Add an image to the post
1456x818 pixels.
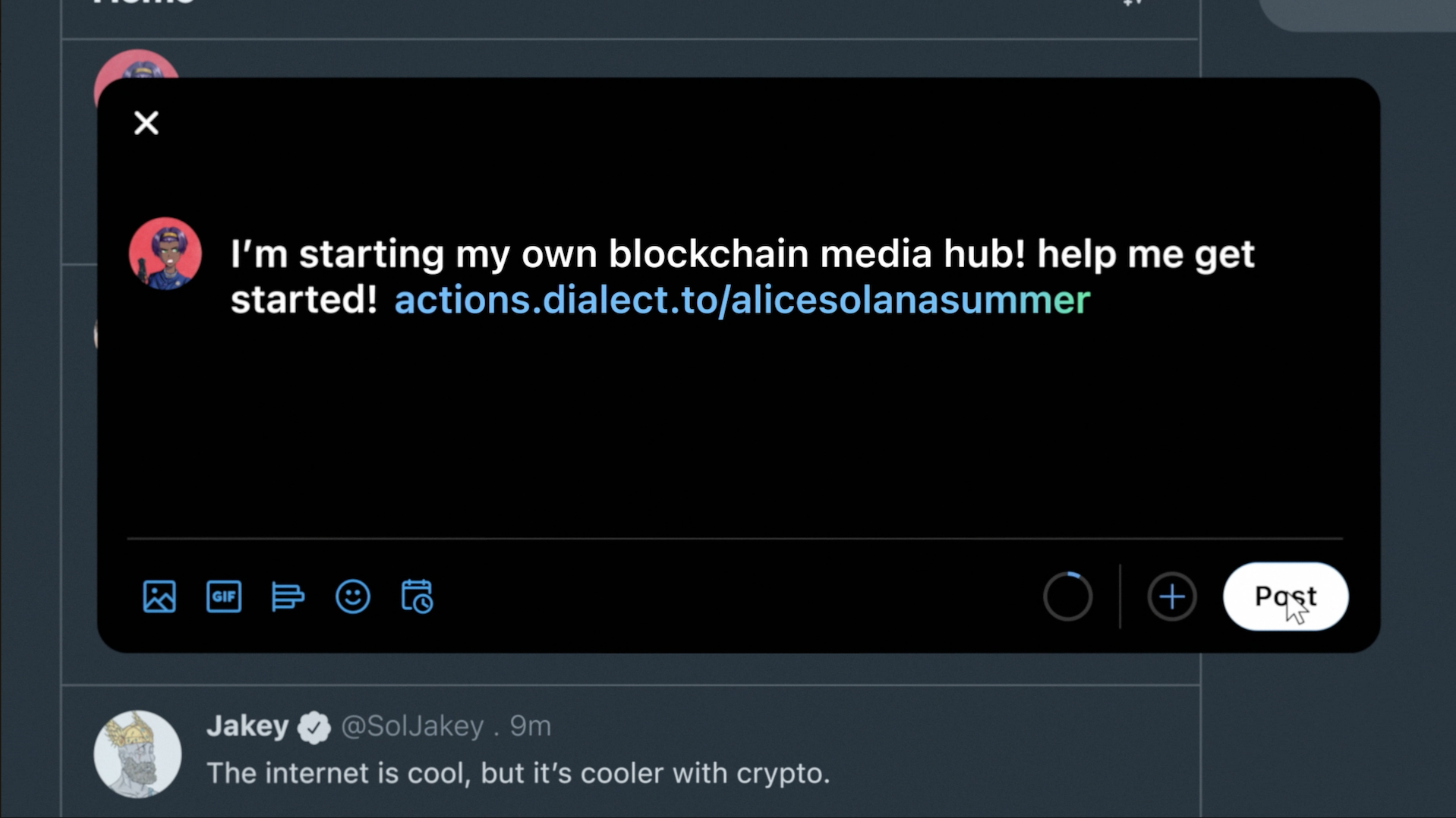(x=159, y=596)
